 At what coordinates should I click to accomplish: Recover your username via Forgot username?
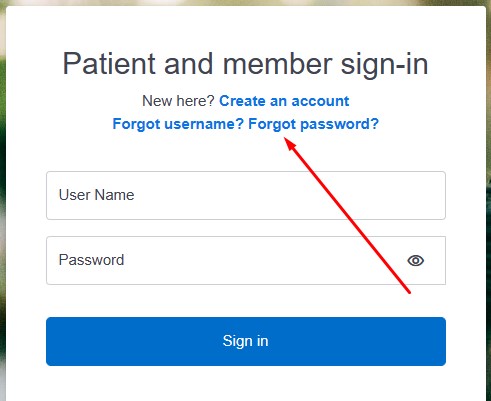[x=178, y=124]
